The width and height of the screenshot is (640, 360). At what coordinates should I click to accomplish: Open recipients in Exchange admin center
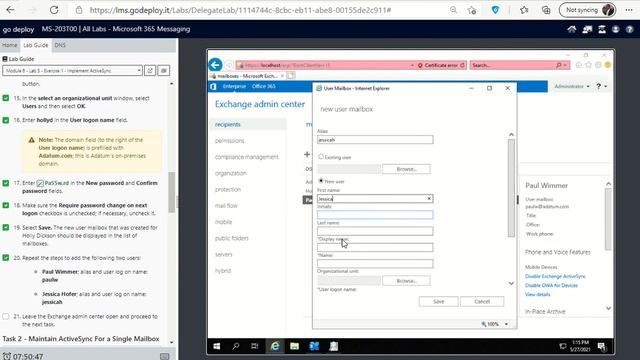pos(228,124)
